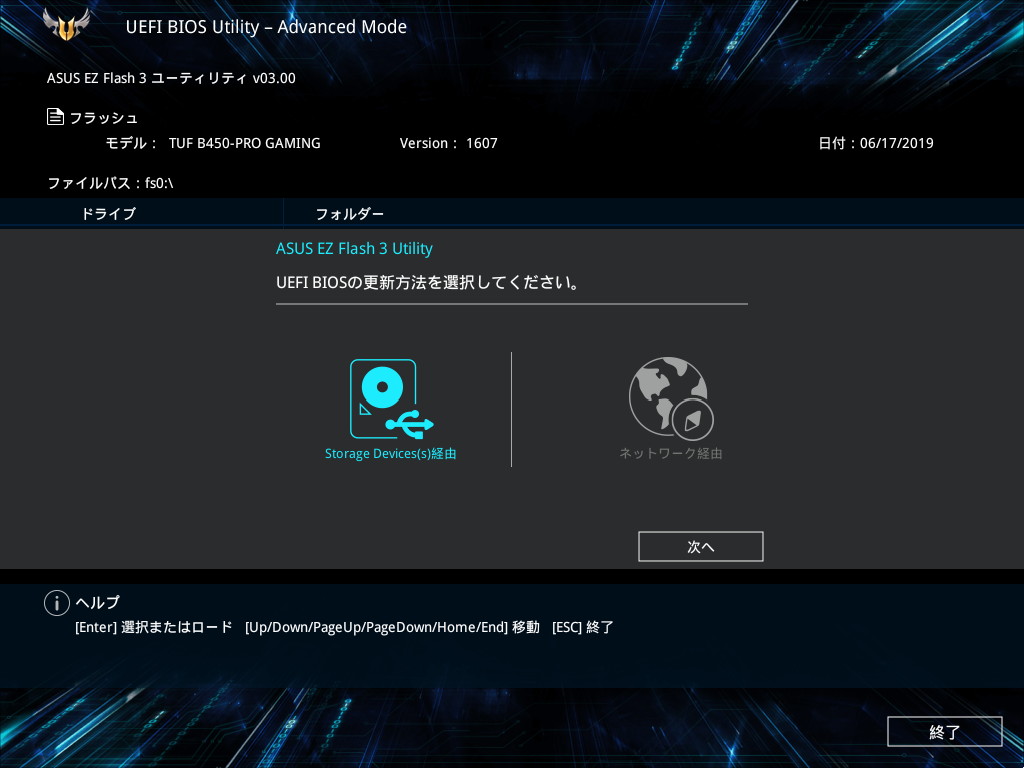Click the フォルダー column header
Image resolution: width=1024 pixels, height=768 pixels.
tap(350, 214)
